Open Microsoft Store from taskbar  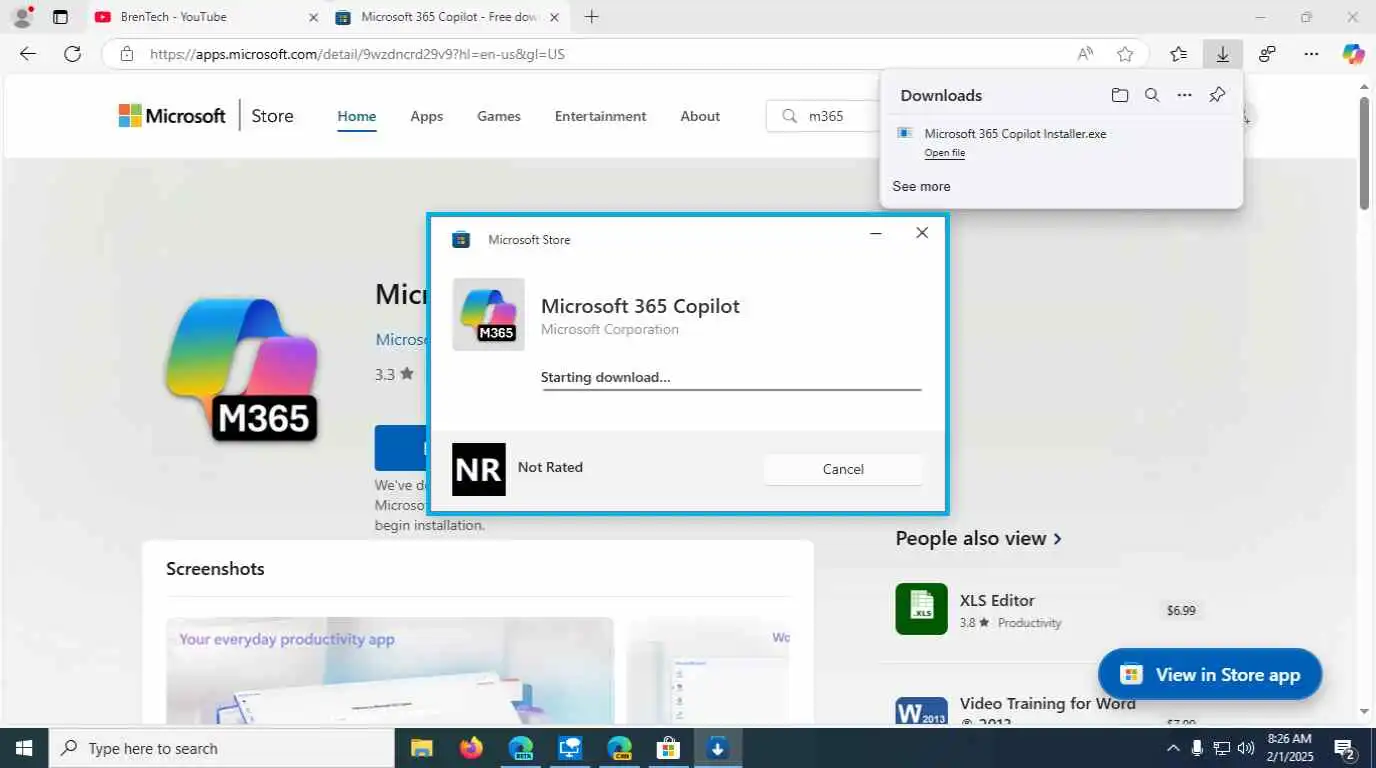click(x=668, y=748)
